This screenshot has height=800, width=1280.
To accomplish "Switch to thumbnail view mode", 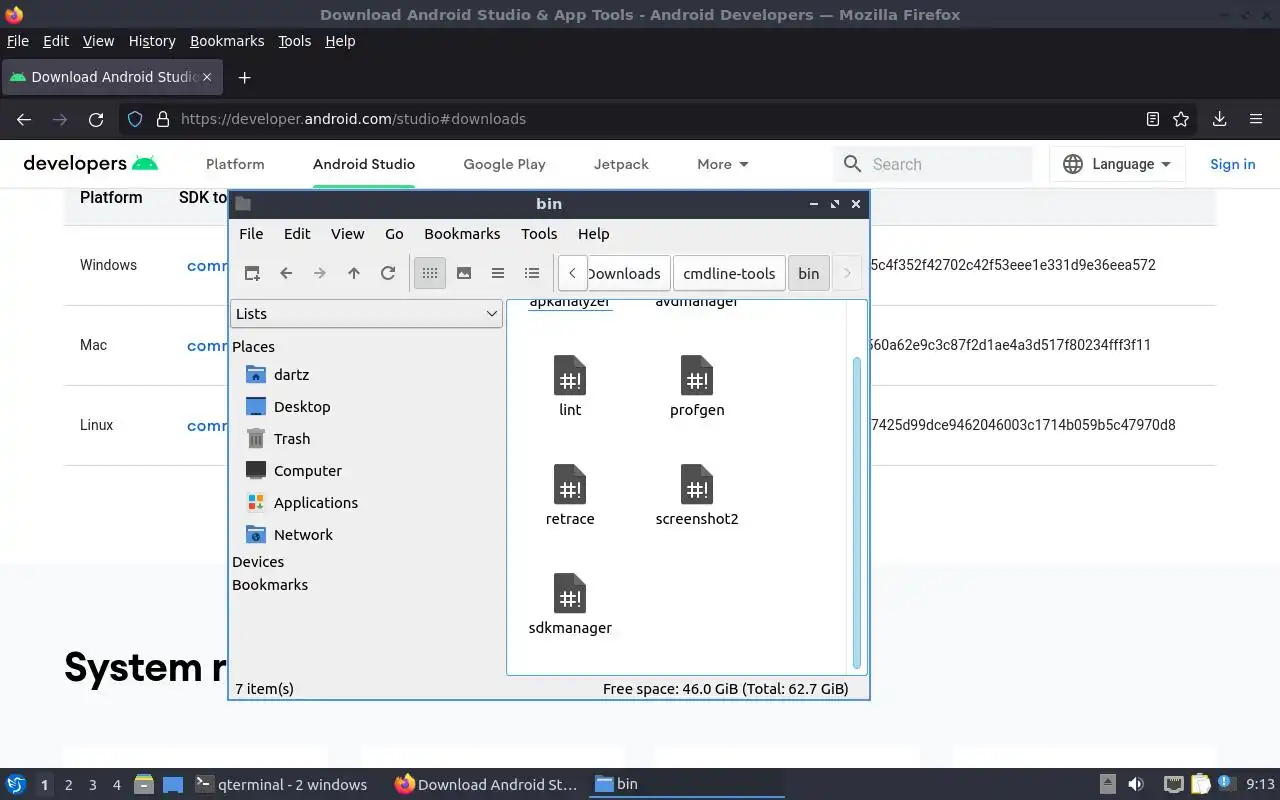I will [x=464, y=273].
